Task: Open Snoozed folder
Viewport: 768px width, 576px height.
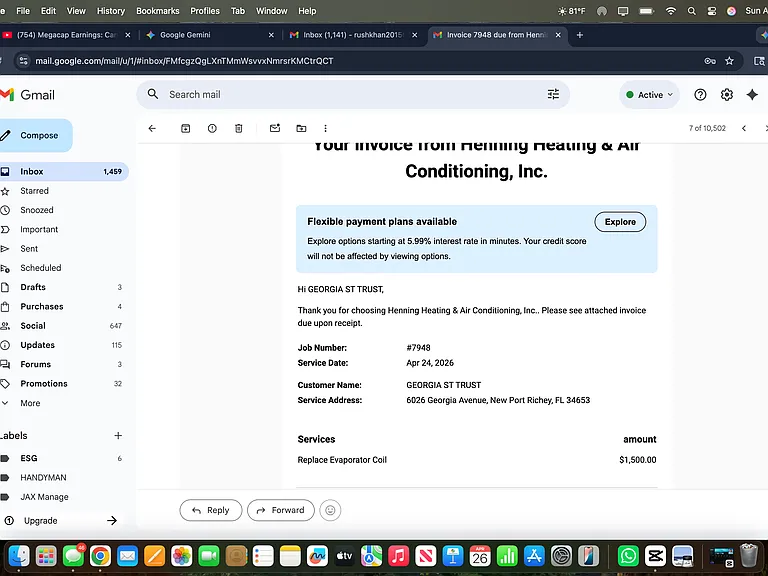Action: pos(63,210)
